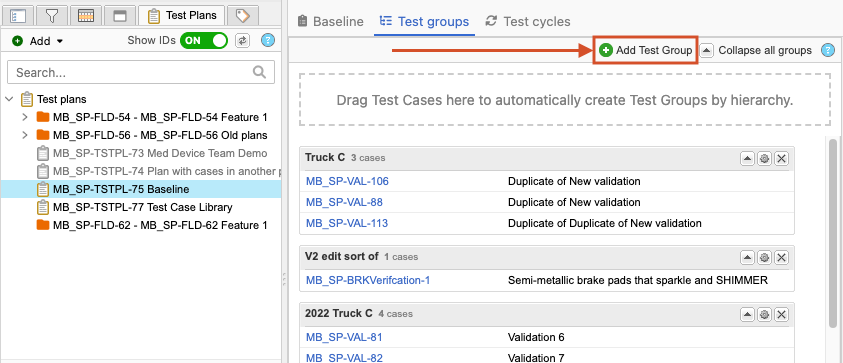Click the splitter handle between panels

pyautogui.click(x=284, y=280)
